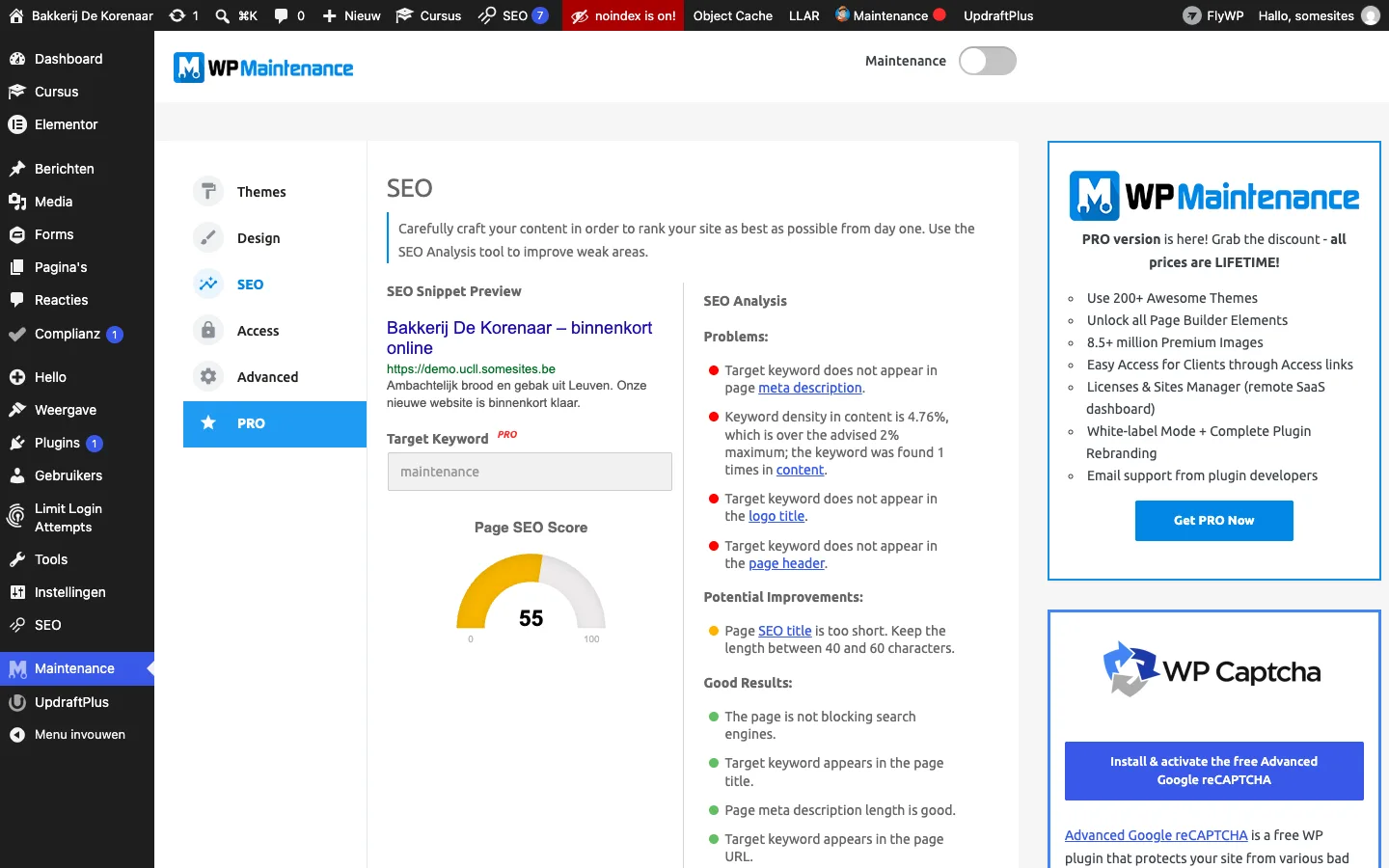Image resolution: width=1389 pixels, height=868 pixels.
Task: Open Object Cache in admin bar
Action: 733,15
